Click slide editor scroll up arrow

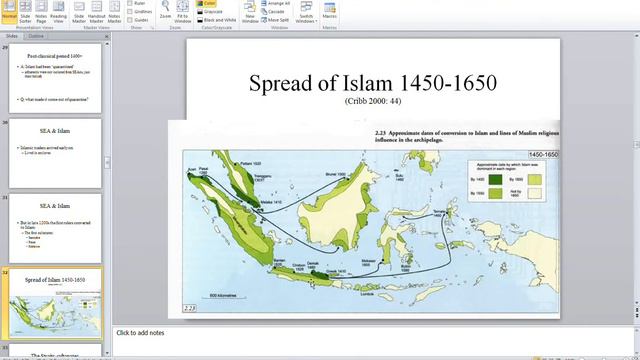(x=636, y=36)
